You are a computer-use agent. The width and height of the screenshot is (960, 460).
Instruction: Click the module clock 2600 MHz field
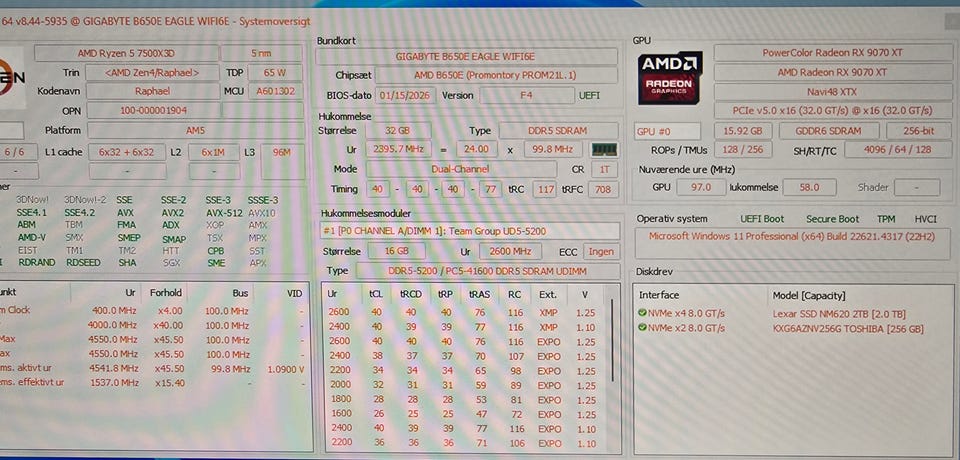coord(510,251)
